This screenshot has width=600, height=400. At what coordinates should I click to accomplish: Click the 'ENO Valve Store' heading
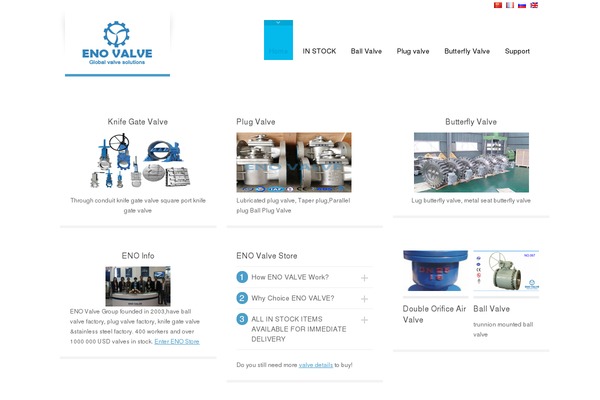coord(267,256)
